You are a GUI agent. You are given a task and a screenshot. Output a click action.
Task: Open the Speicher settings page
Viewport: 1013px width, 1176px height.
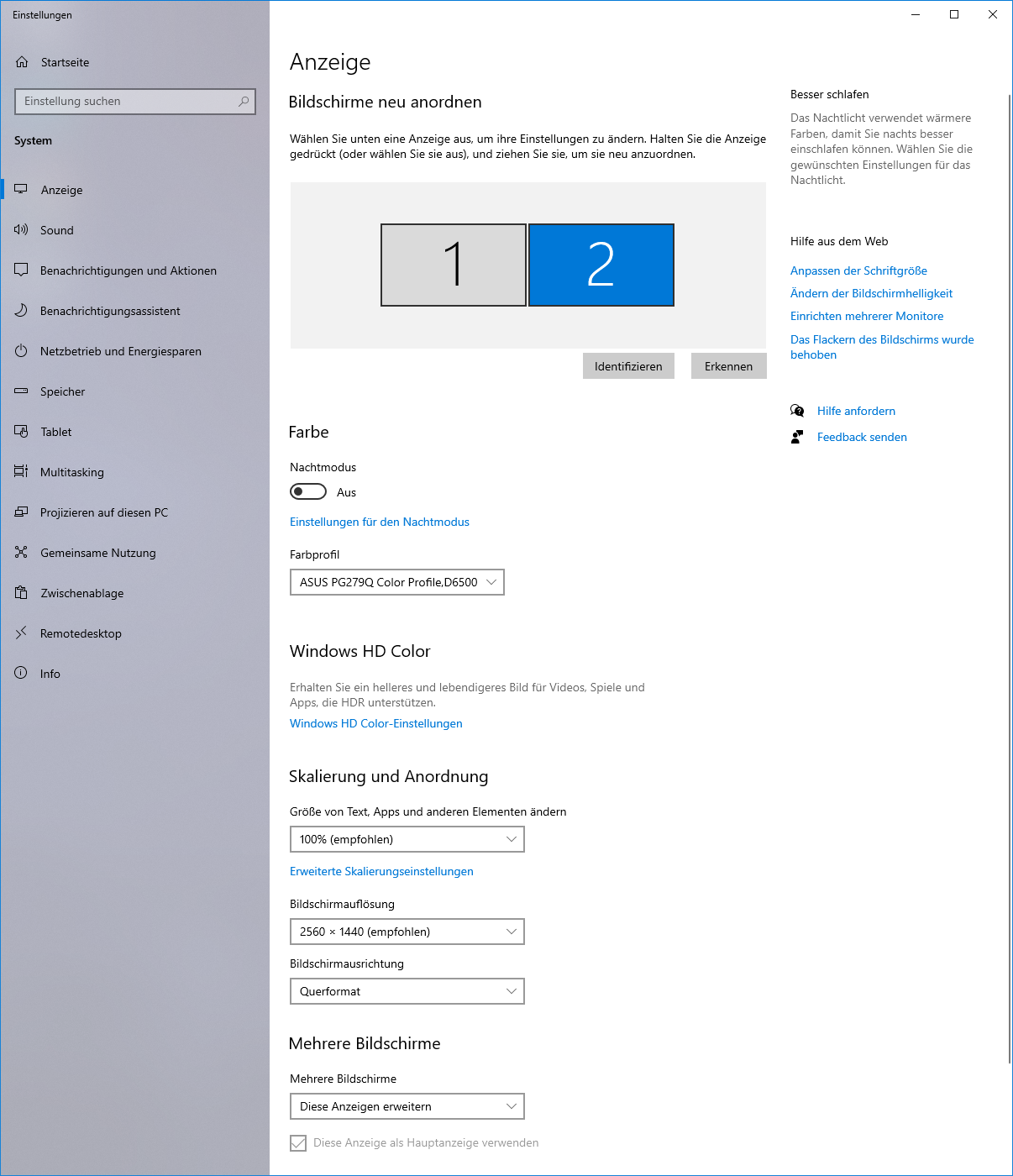[134, 391]
